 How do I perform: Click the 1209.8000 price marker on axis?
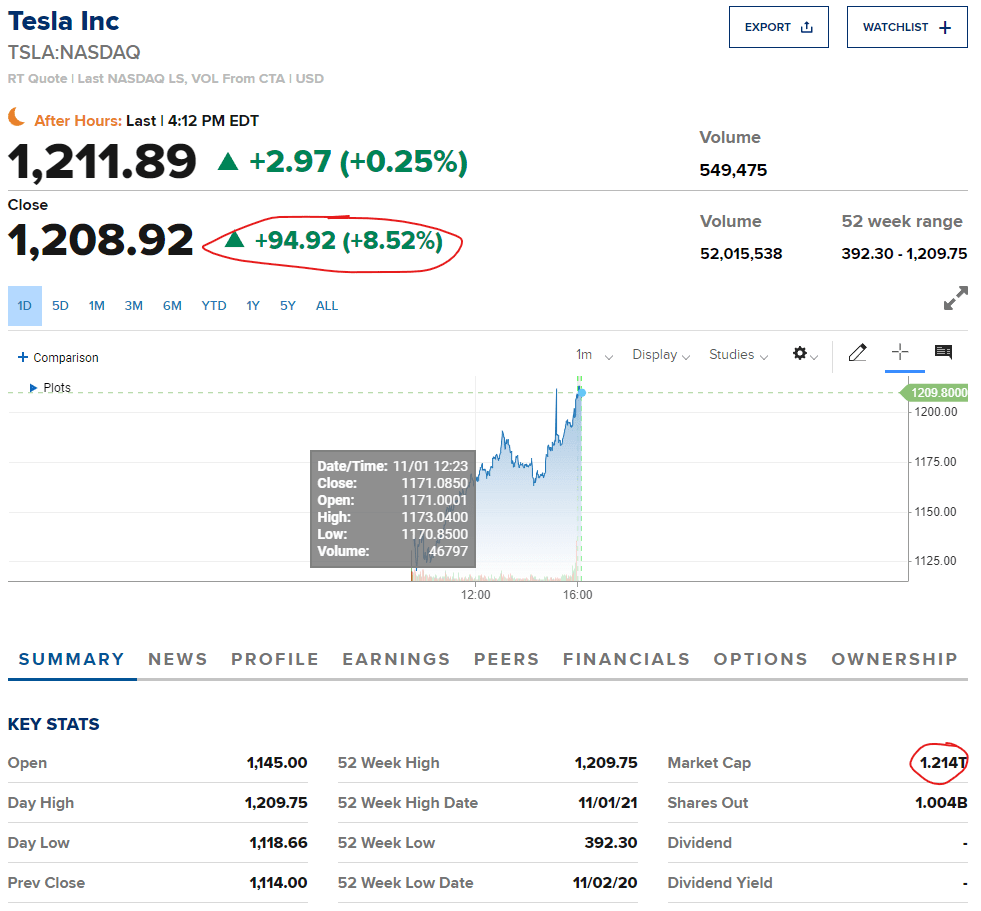935,392
